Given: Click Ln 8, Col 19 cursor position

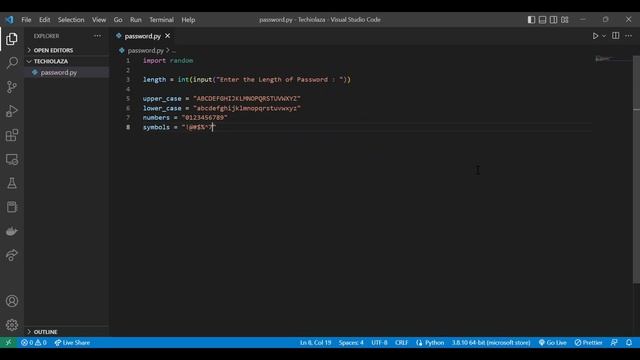Looking at the screenshot, I should click(316, 342).
